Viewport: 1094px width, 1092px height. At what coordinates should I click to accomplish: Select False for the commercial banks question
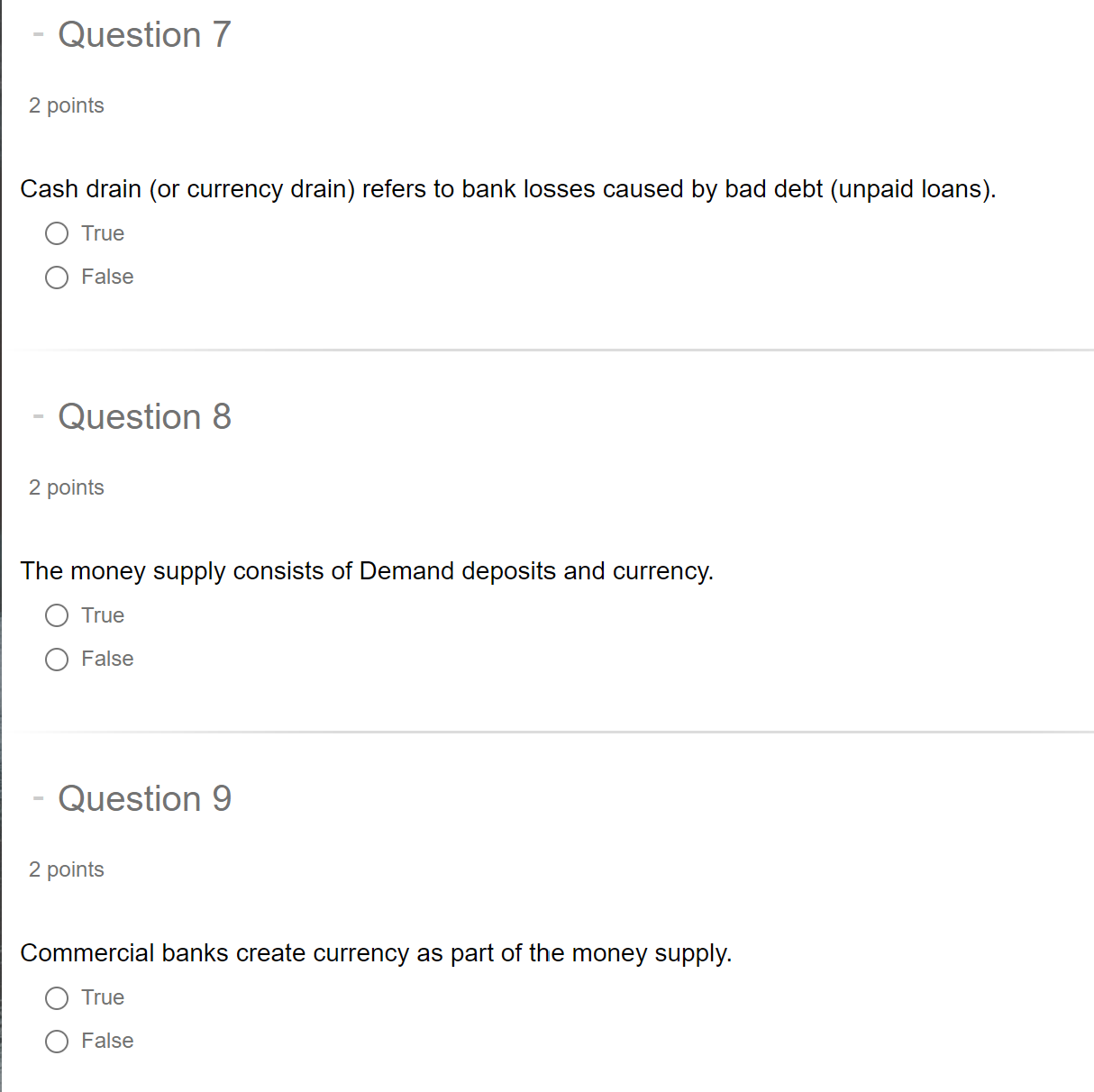56,1042
